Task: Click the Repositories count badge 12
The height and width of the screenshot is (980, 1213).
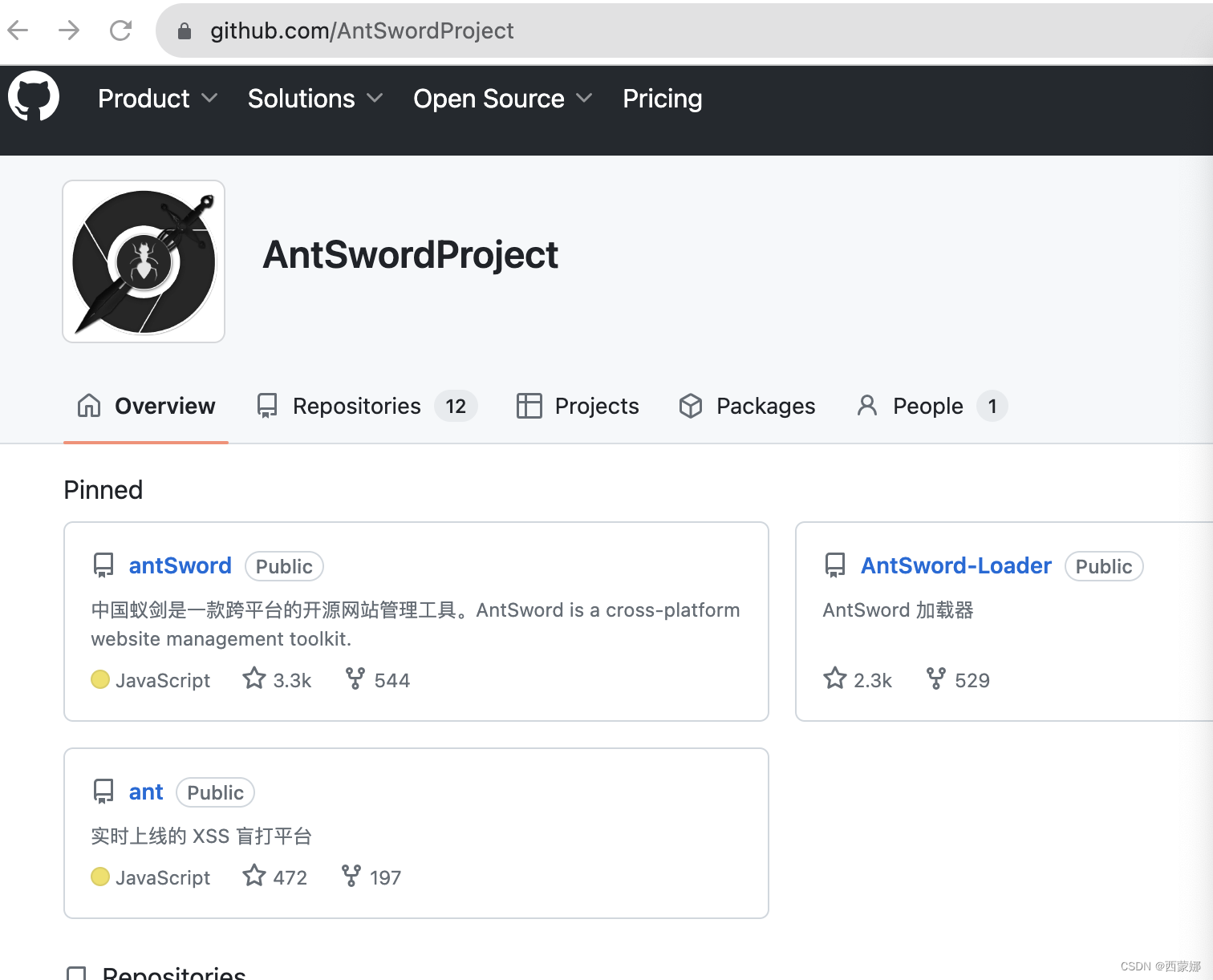Action: pos(456,406)
